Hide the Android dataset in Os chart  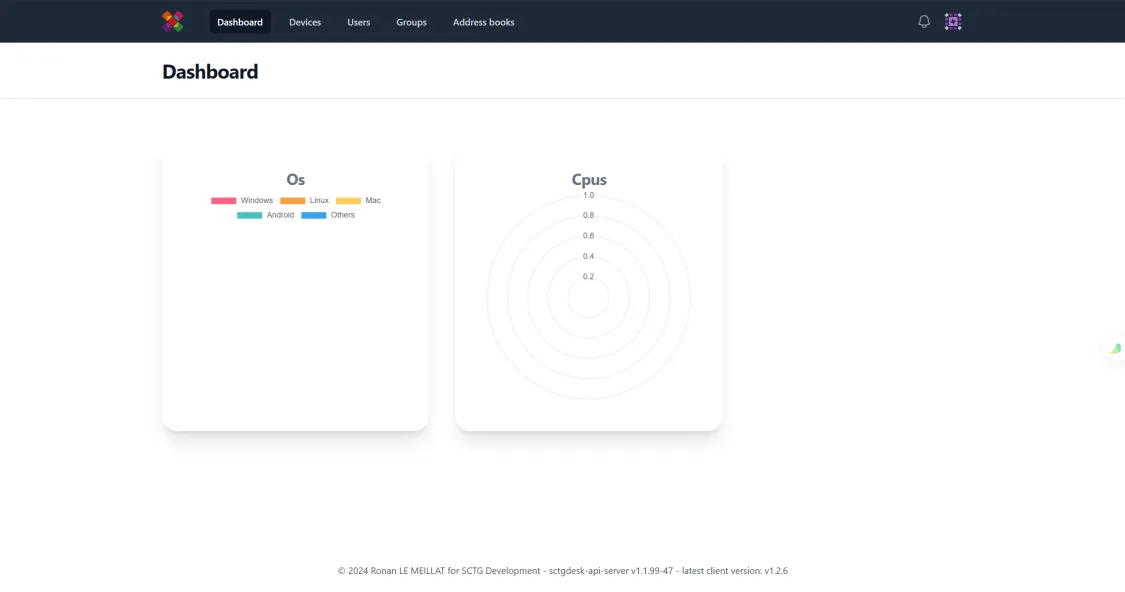[x=265, y=215]
